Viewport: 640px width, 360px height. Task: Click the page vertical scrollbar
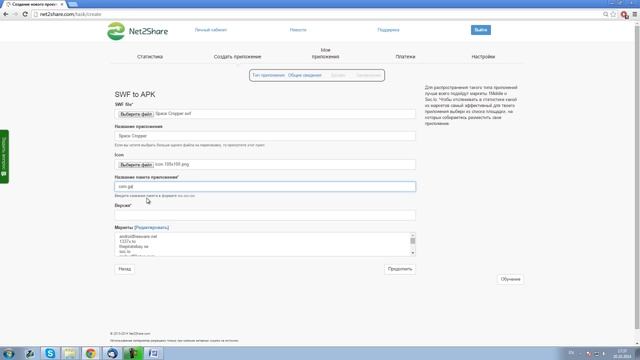click(x=637, y=176)
